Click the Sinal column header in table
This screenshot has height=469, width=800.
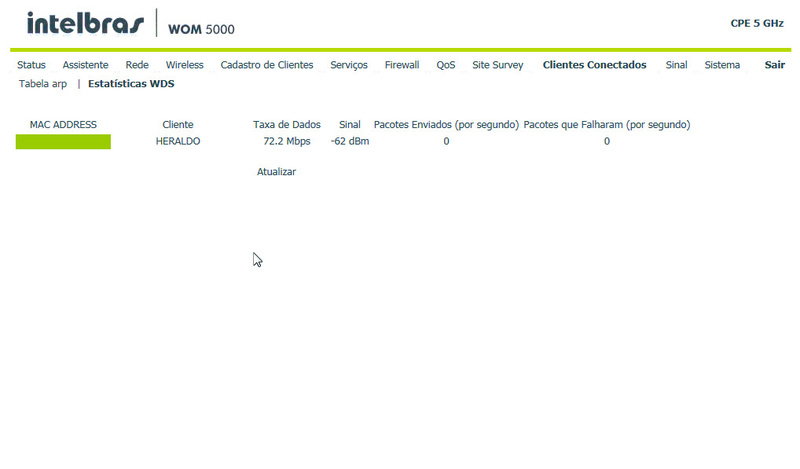click(x=349, y=125)
